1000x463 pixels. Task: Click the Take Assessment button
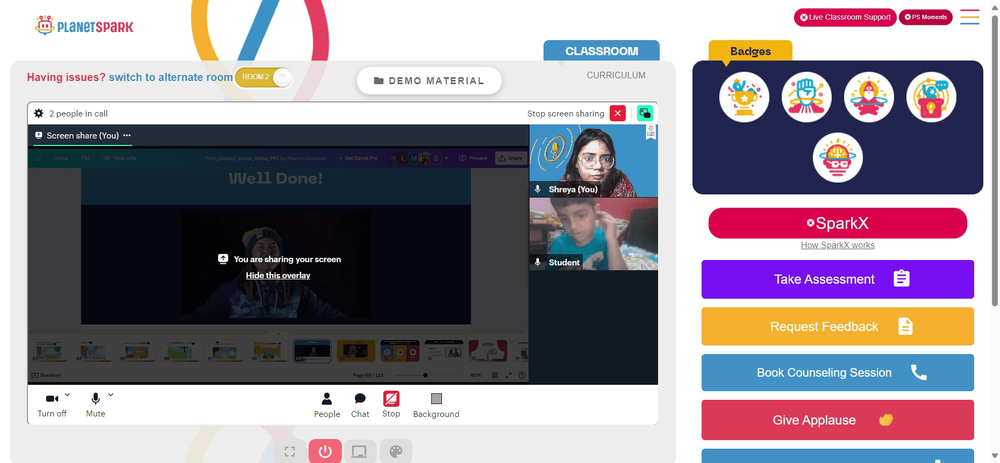[837, 279]
